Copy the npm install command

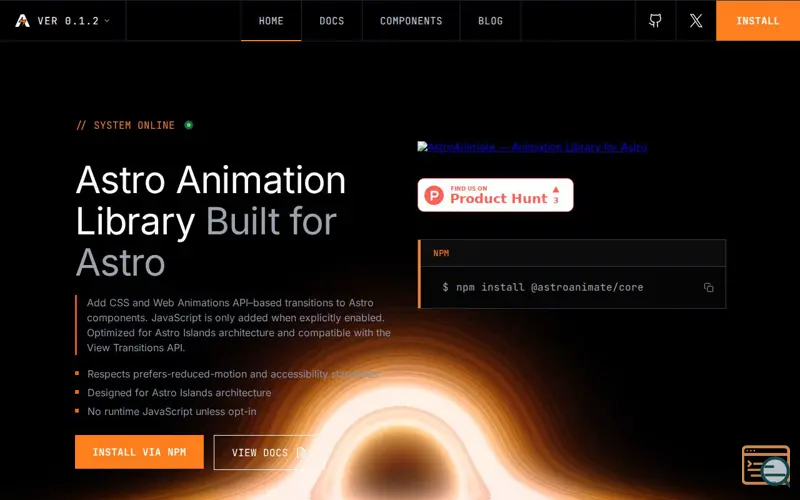click(x=708, y=287)
